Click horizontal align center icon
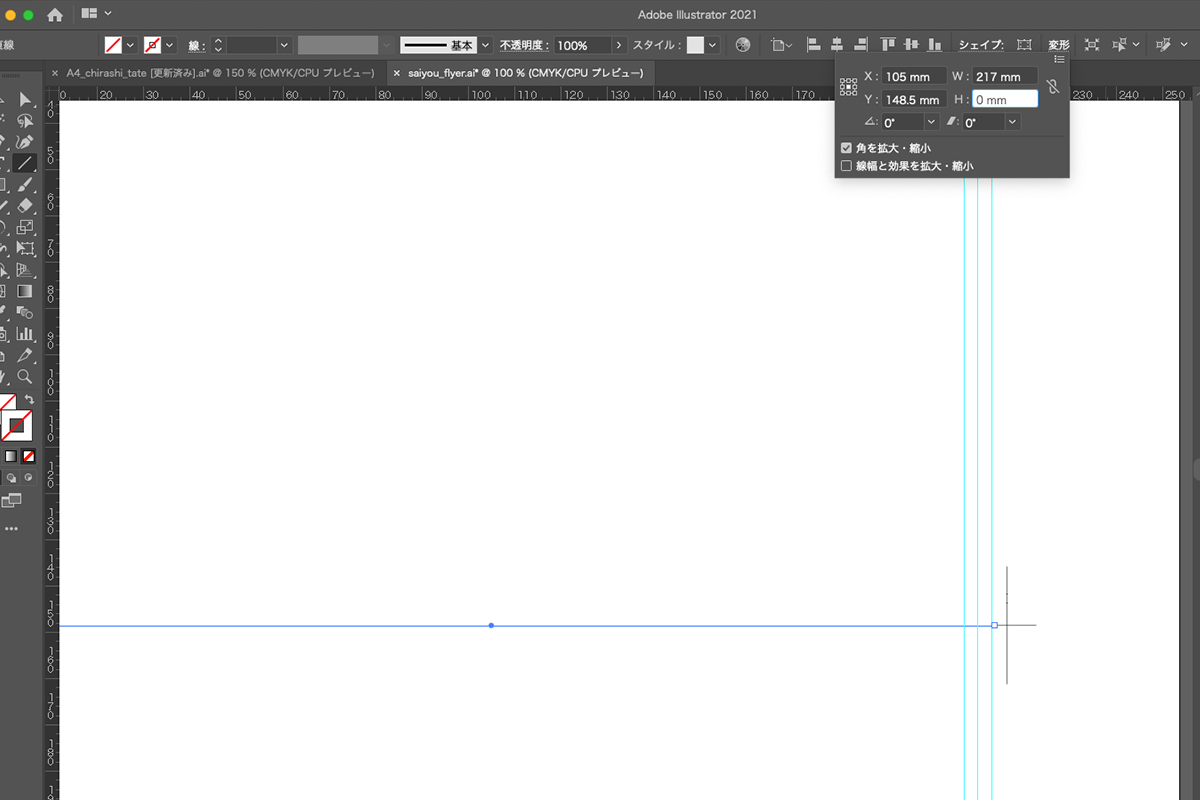1200x800 pixels. pos(836,45)
